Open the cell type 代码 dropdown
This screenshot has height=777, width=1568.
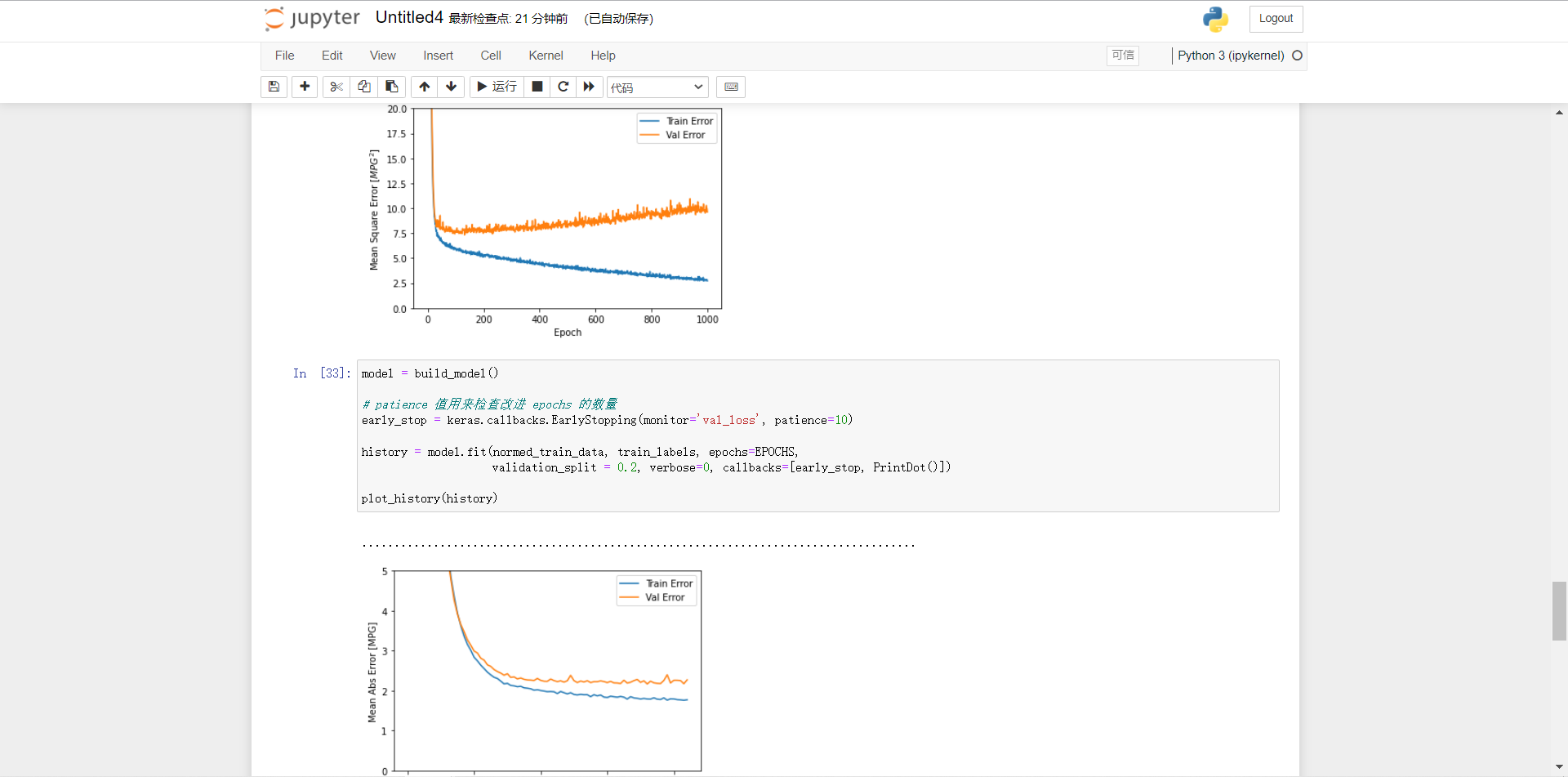tap(657, 87)
